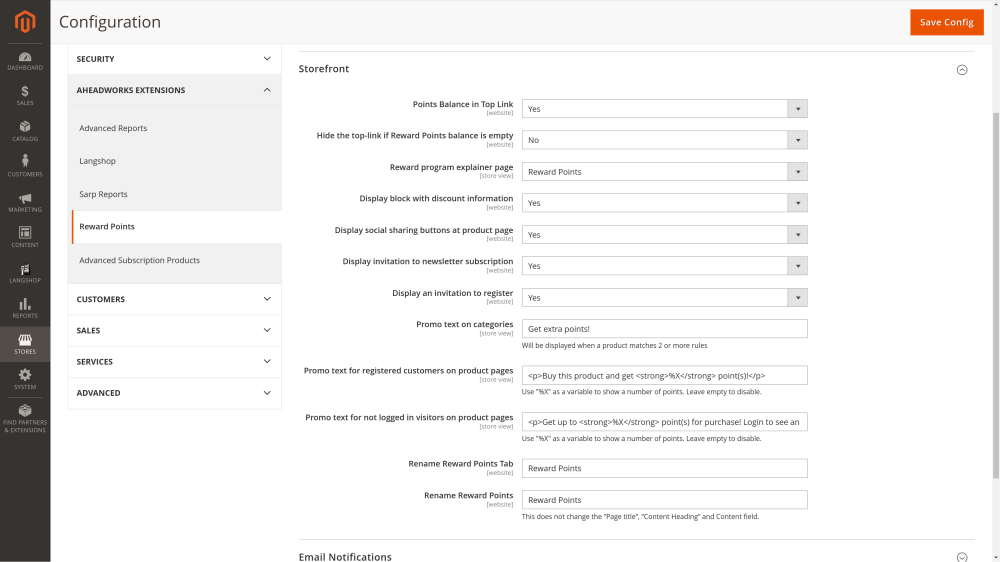Screen dimensions: 1000x562
Task: Click promo text for not logged in visitors field
Action: click(665, 422)
